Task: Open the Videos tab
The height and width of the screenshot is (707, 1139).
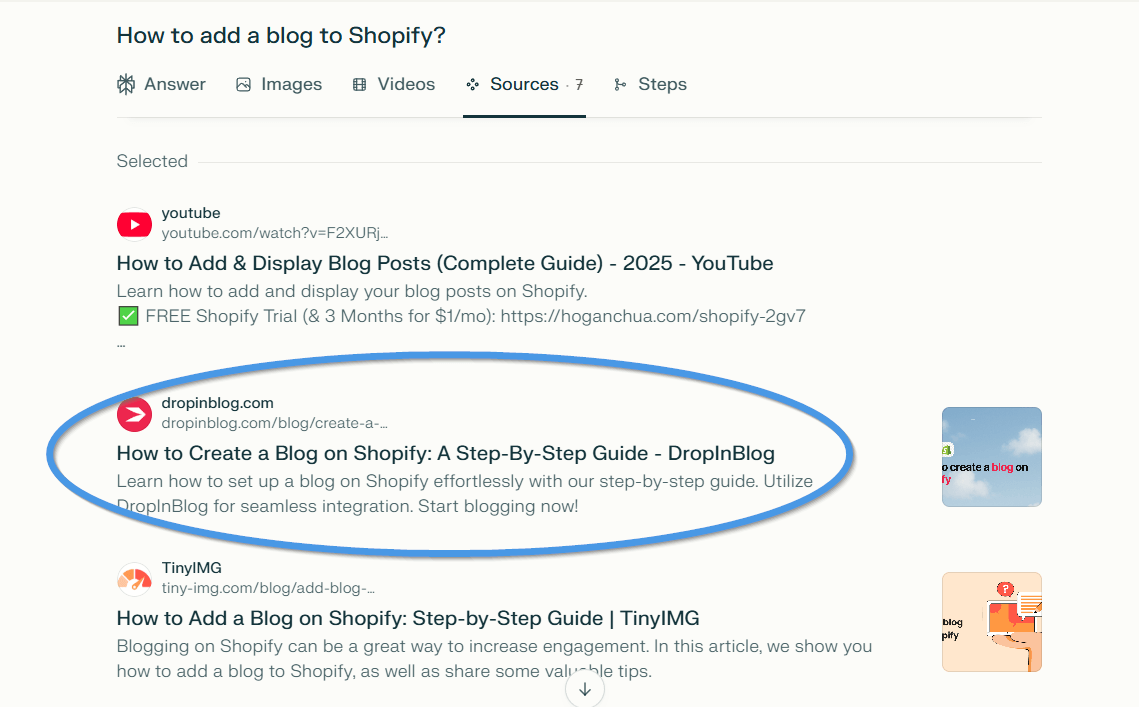Action: (406, 85)
